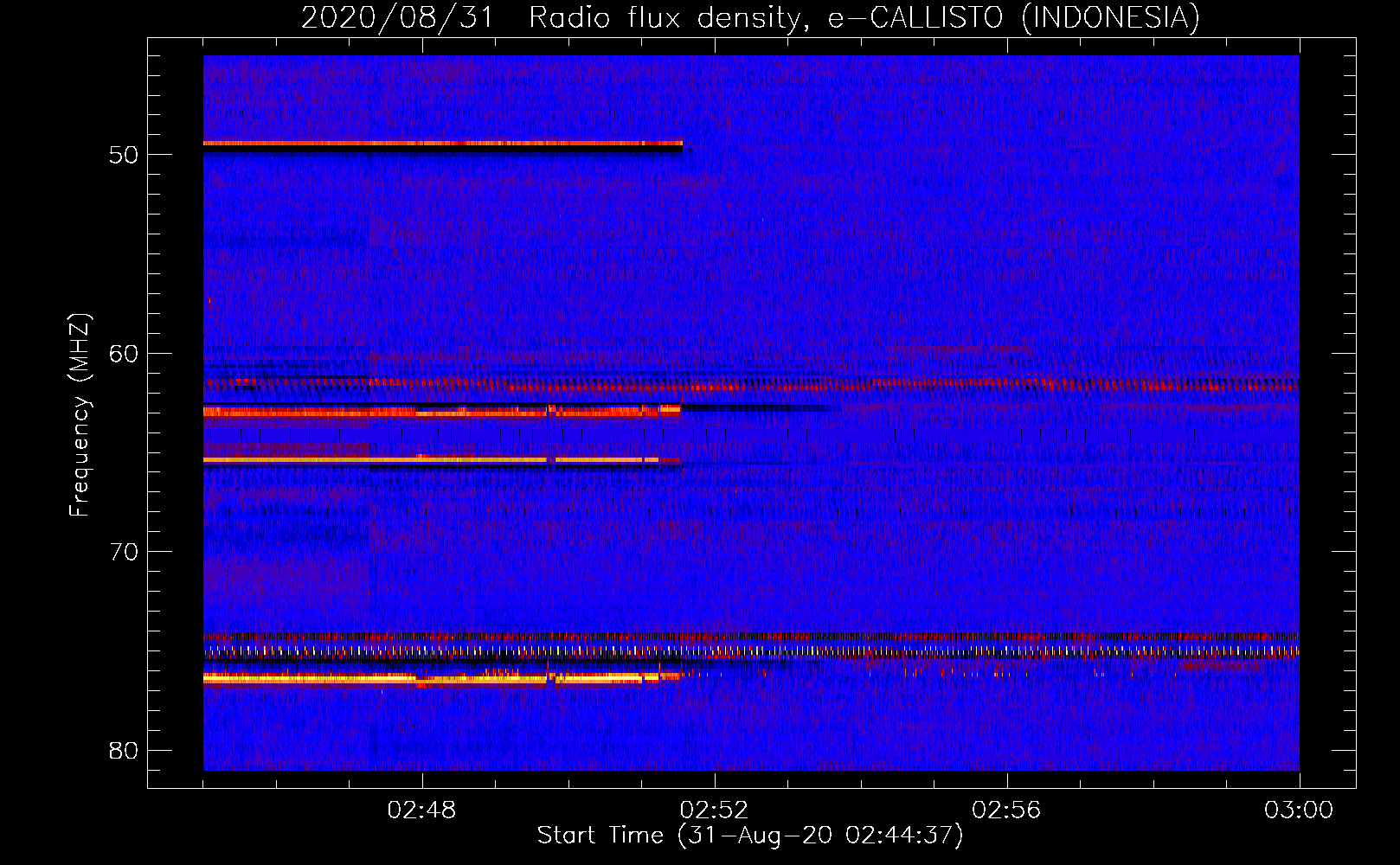The width and height of the screenshot is (1400, 865).
Task: Click the bright yellow band near 76.5 MHz
Action: 442,679
